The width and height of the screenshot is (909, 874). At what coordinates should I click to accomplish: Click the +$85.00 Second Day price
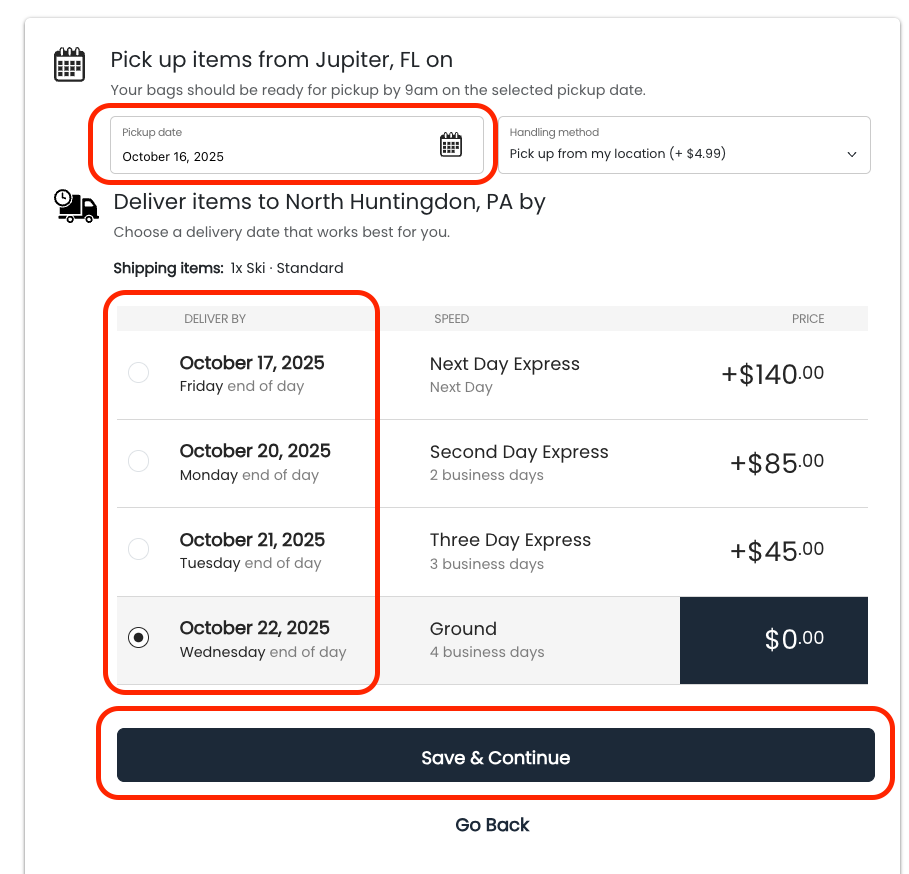pyautogui.click(x=777, y=463)
